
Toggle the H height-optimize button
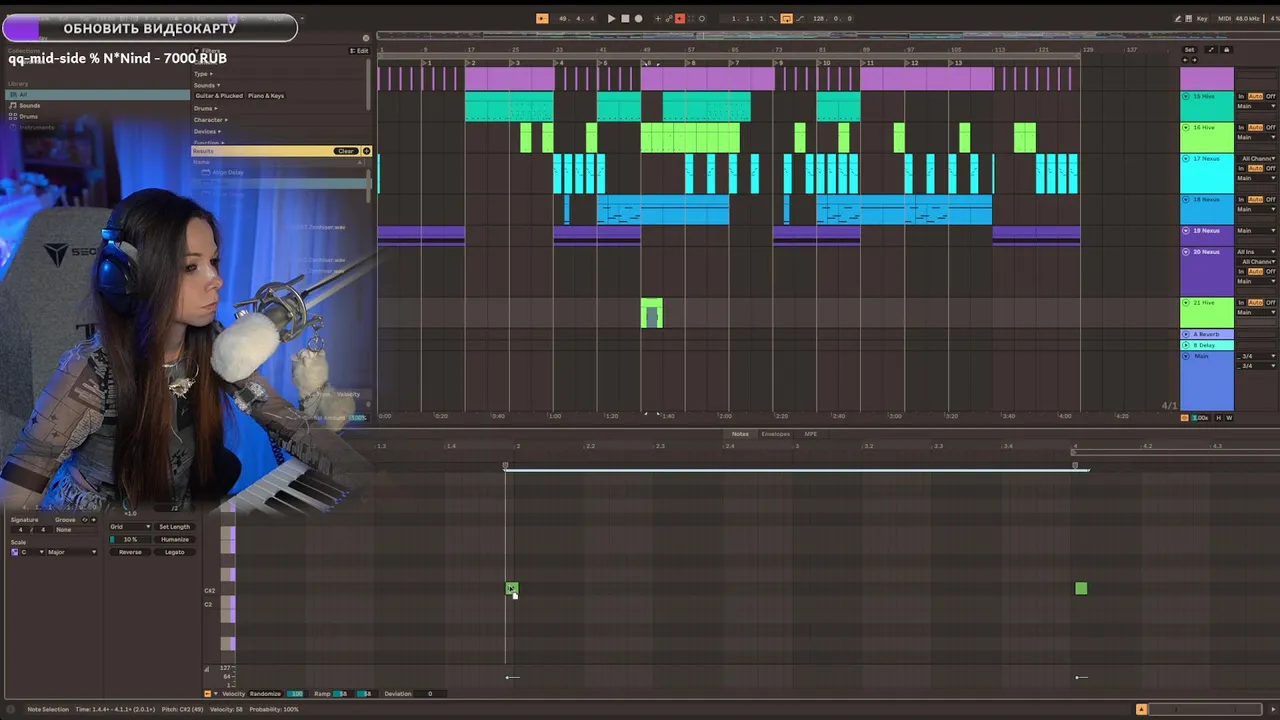coord(1218,417)
